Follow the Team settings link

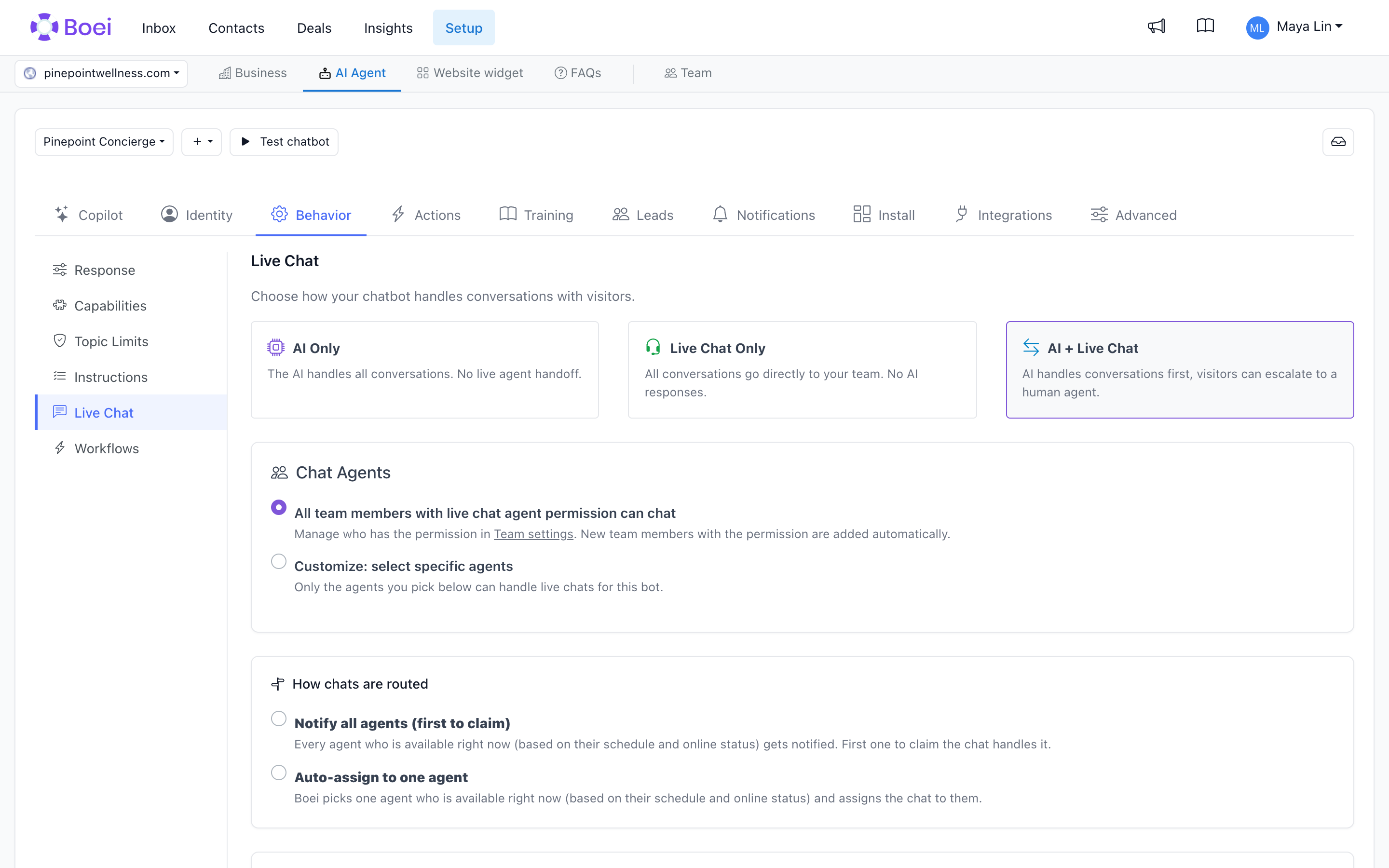coord(533,534)
